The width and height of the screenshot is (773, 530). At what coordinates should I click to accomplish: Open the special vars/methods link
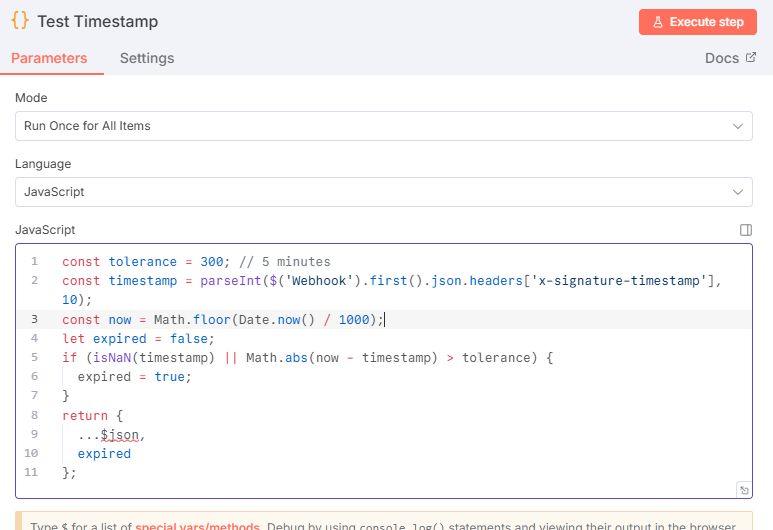[x=197, y=526]
